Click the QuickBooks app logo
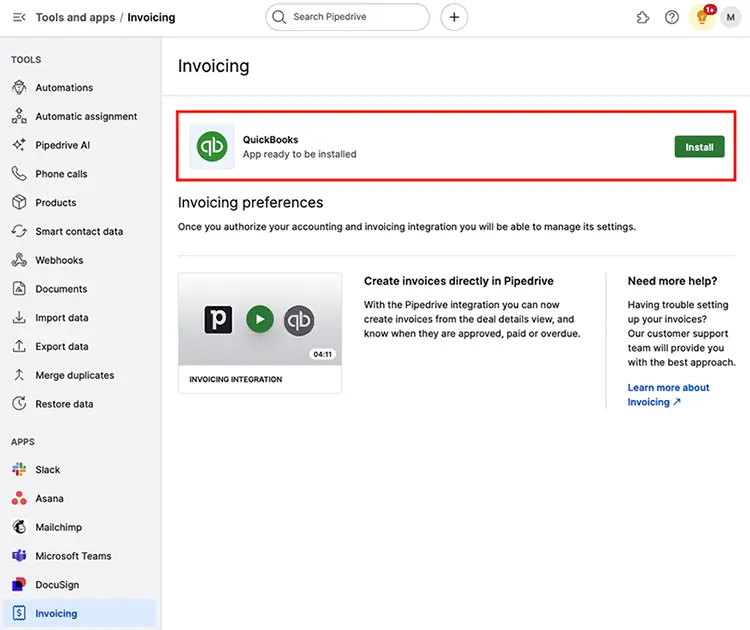 (212, 147)
